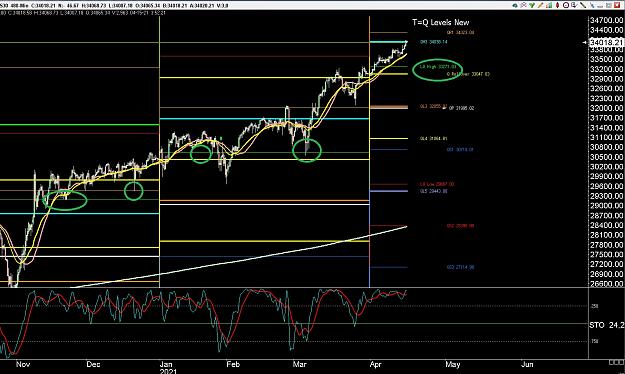Click the 31400.00 price axis label
The width and height of the screenshot is (625, 374).
(607, 128)
